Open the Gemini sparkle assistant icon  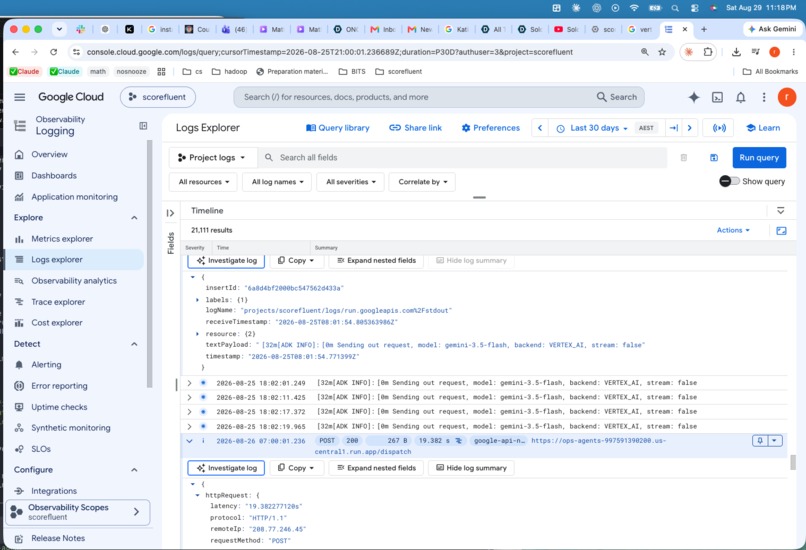click(x=693, y=97)
